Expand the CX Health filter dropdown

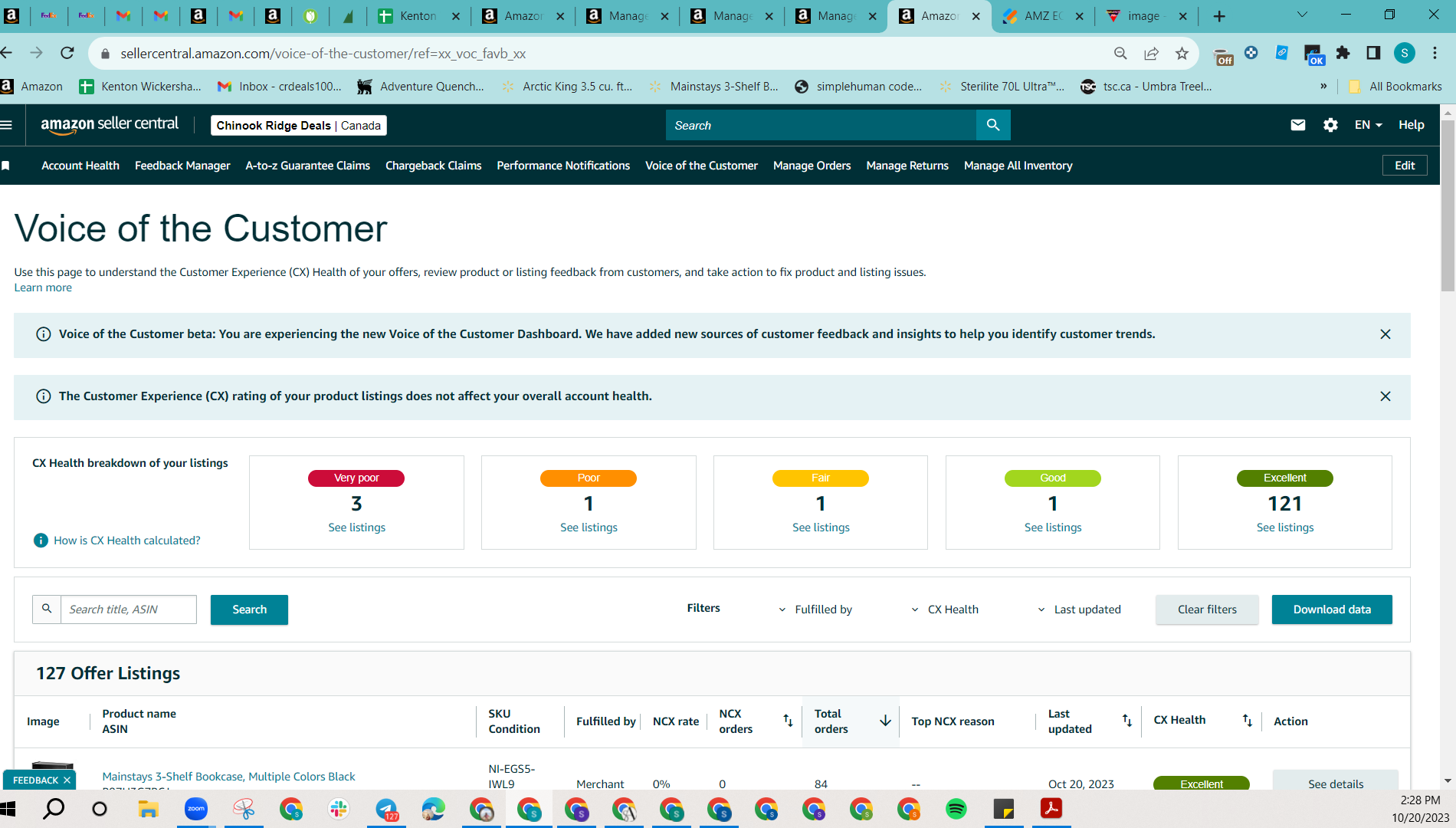945,609
